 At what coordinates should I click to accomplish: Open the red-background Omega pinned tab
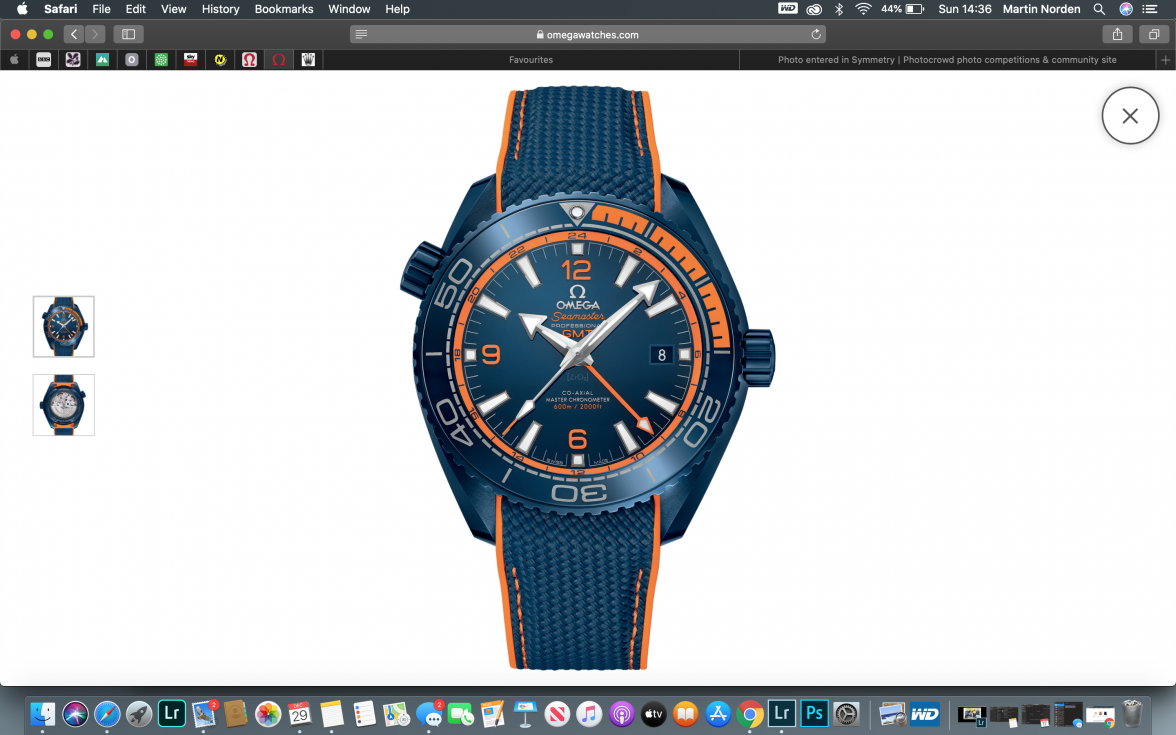249,60
